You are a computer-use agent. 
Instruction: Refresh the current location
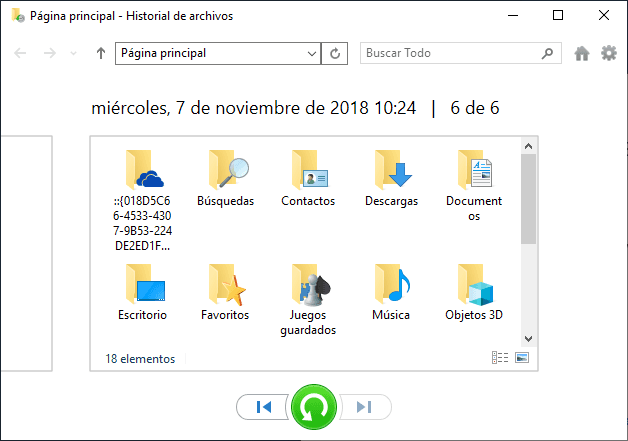click(335, 53)
